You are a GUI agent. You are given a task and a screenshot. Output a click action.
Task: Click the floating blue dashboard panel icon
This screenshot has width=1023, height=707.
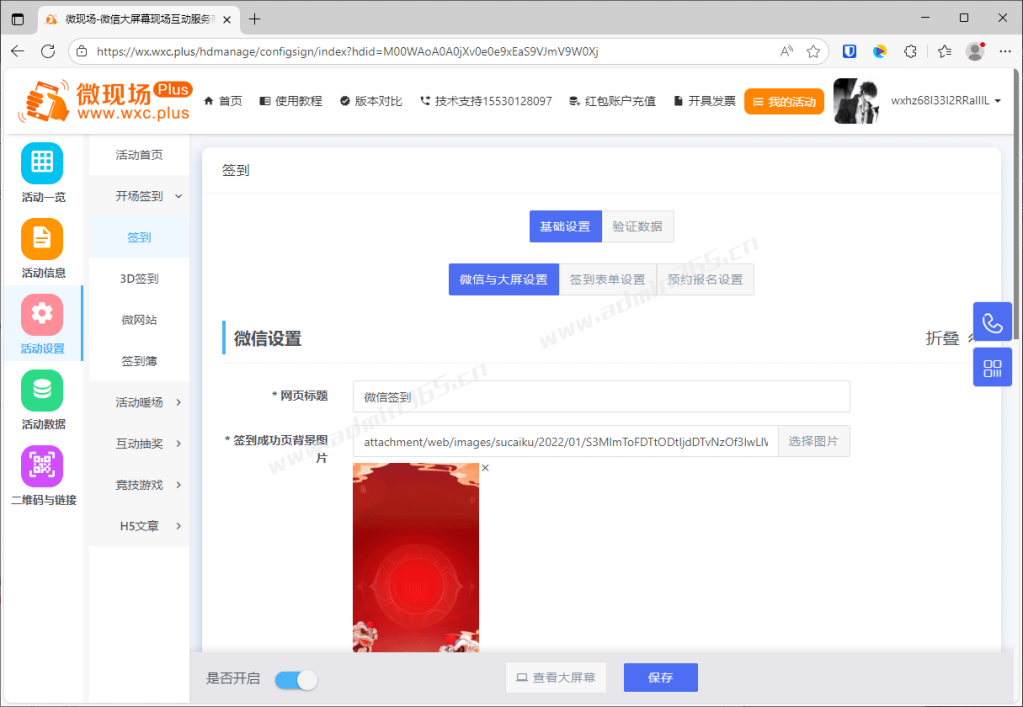992,367
